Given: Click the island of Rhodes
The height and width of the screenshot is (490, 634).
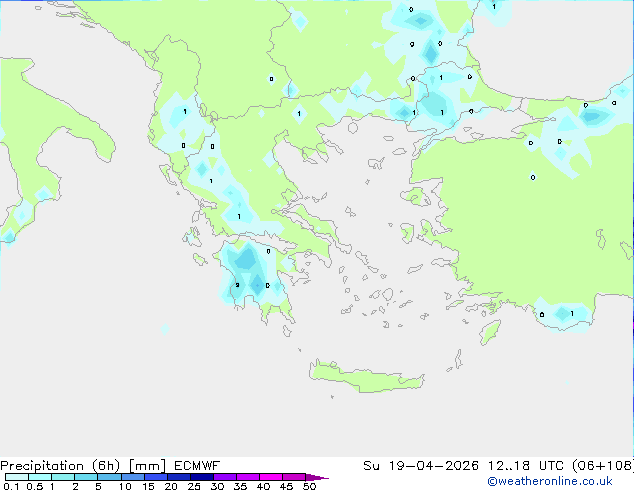Looking at the screenshot, I should click(489, 331).
